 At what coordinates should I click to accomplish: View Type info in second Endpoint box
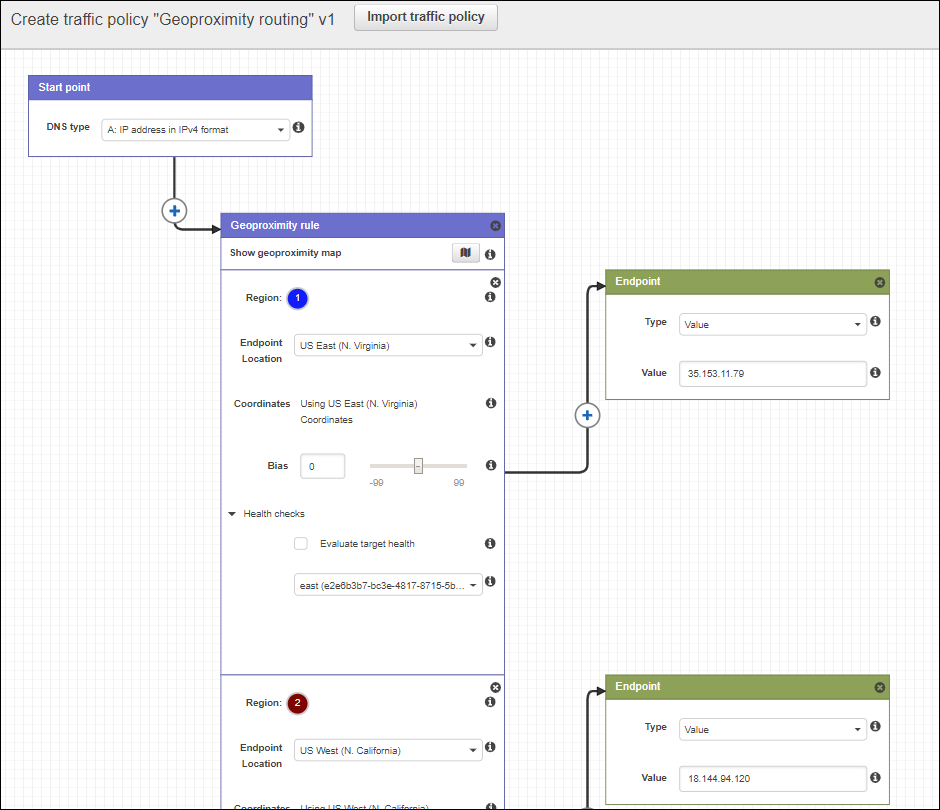[875, 726]
